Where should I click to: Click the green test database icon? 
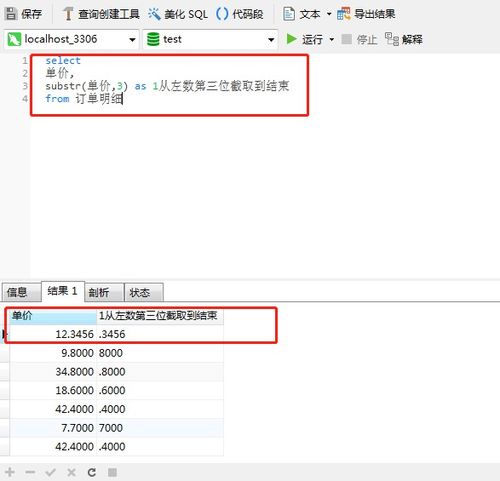click(x=153, y=39)
